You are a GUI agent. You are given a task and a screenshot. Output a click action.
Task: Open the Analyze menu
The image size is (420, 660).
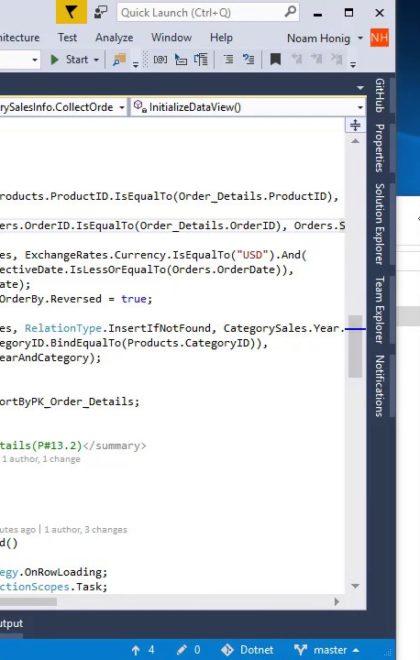[114, 37]
